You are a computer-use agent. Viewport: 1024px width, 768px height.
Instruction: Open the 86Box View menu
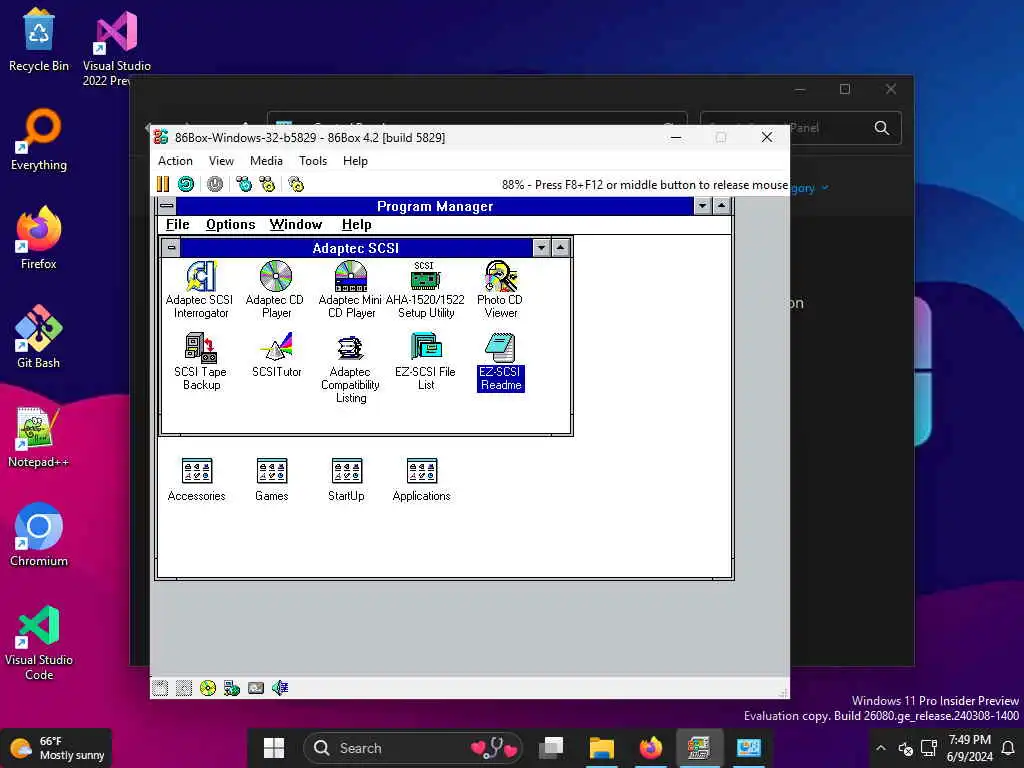click(221, 161)
